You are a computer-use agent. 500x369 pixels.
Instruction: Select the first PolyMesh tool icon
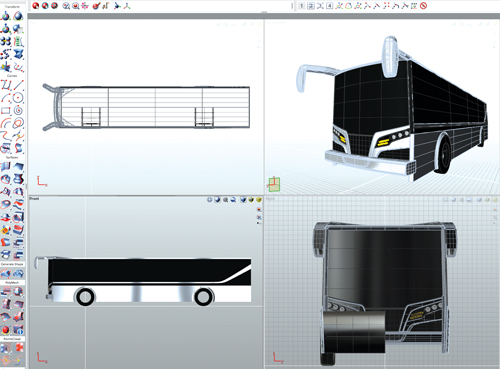(x=6, y=292)
